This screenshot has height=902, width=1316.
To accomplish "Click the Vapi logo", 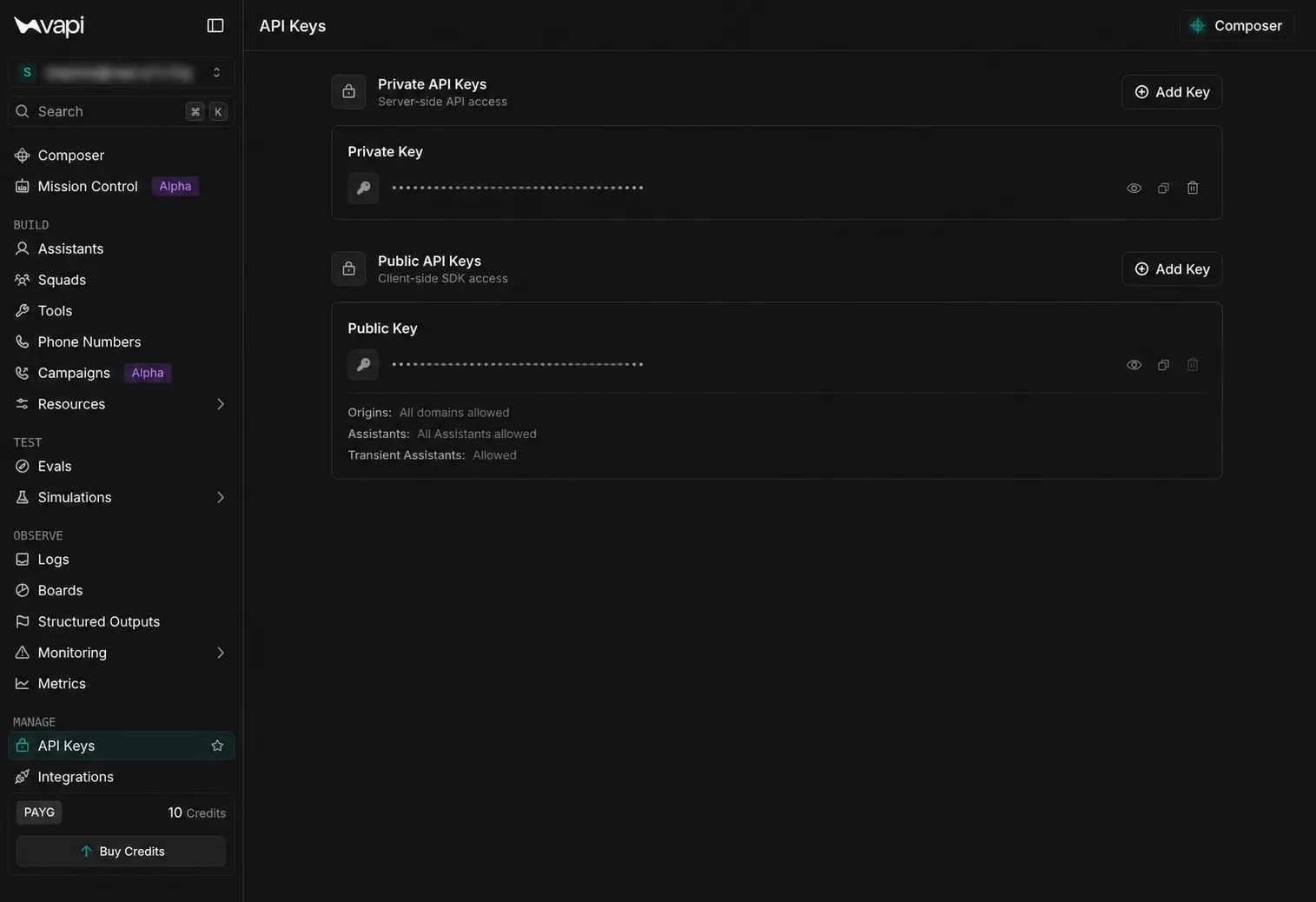I will (x=50, y=26).
